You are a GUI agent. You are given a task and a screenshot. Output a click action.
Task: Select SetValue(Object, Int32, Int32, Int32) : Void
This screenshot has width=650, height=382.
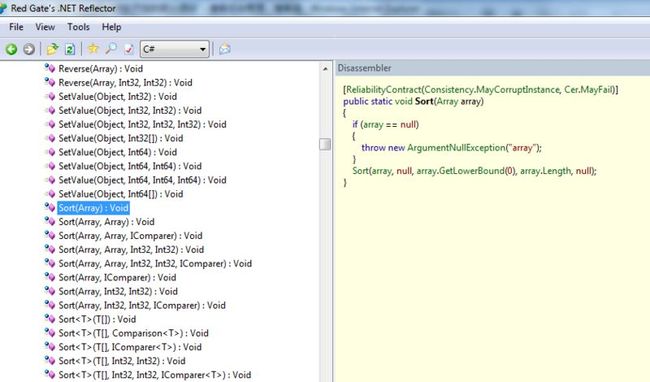coord(142,124)
